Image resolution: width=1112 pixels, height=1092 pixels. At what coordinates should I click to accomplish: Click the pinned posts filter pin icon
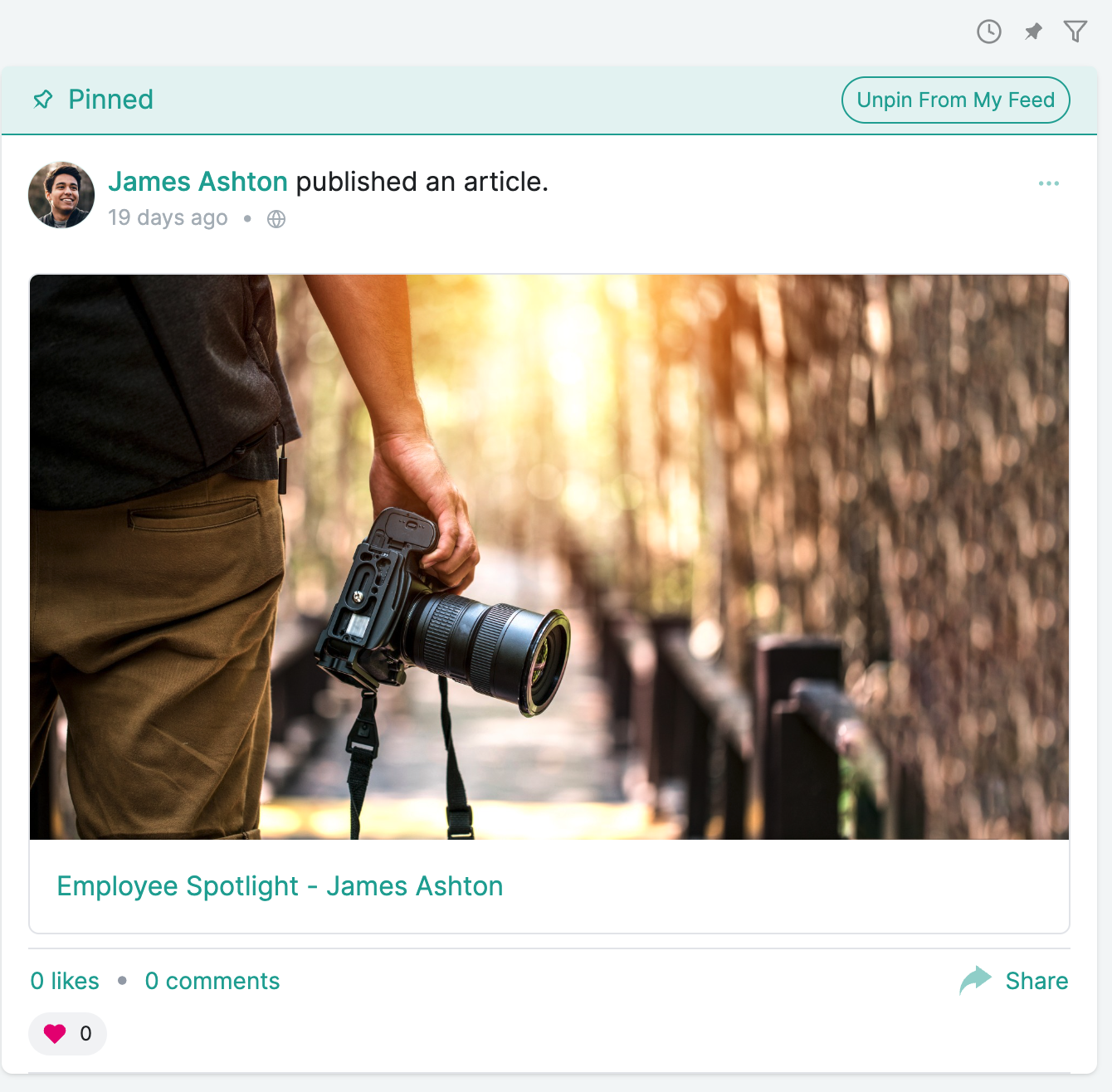point(1032,32)
